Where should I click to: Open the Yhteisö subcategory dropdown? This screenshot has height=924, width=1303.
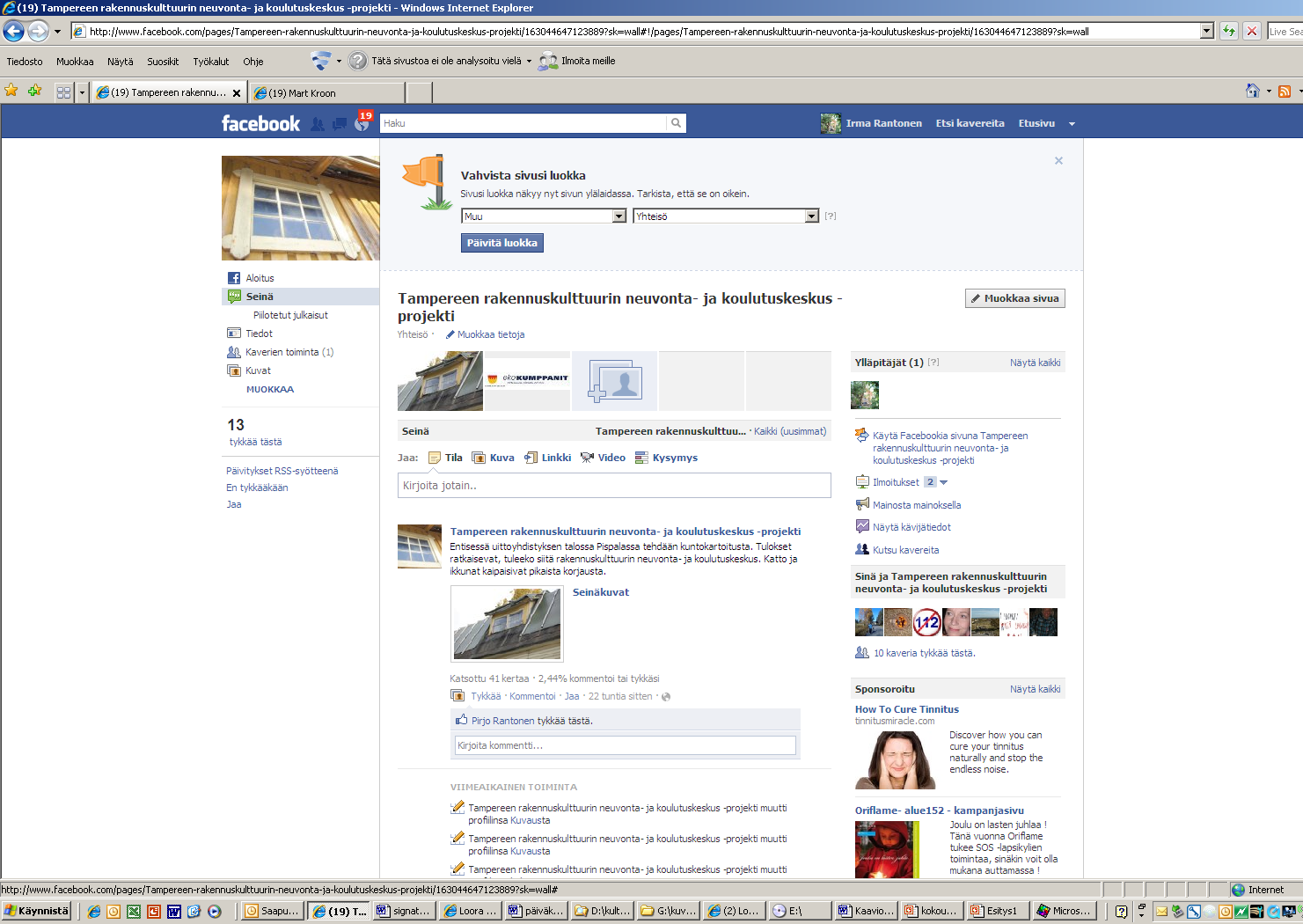(812, 216)
